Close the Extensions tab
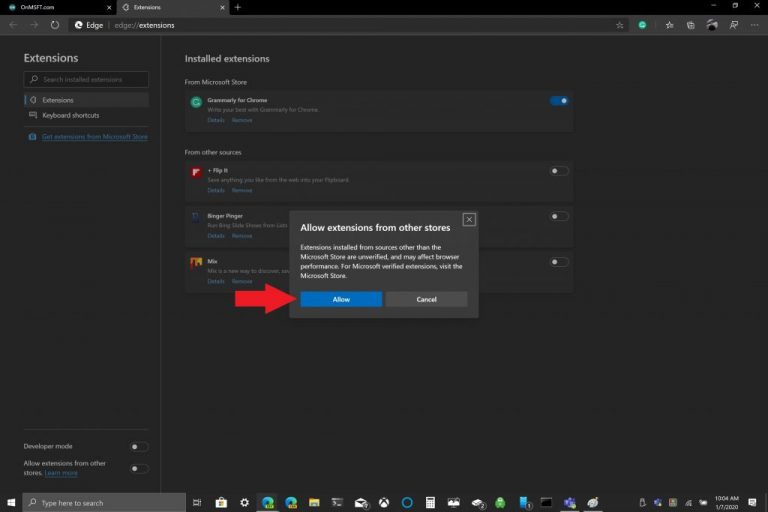Screen dimensions: 768x512 pos(222,7)
